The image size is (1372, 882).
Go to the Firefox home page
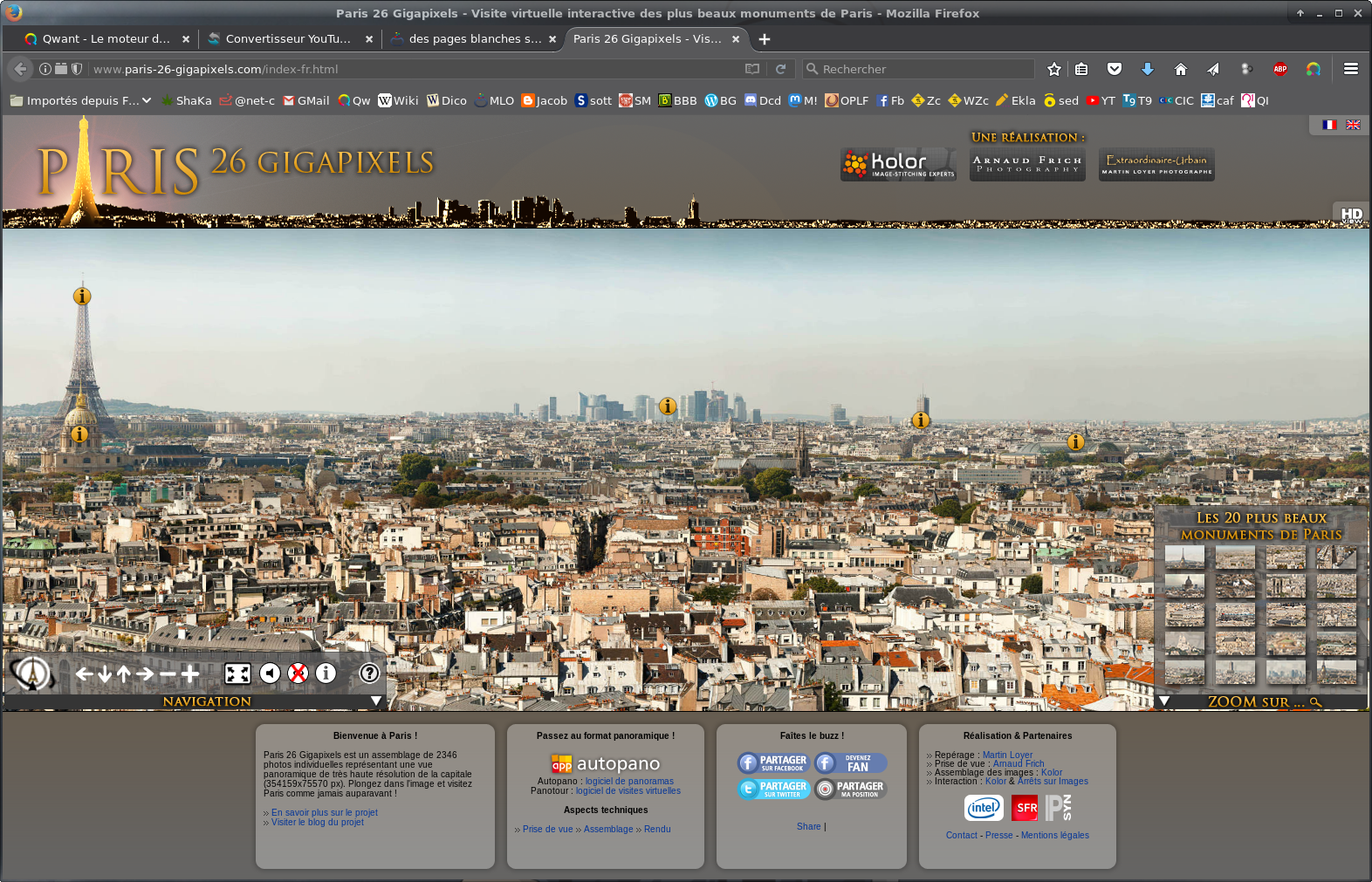(1181, 69)
